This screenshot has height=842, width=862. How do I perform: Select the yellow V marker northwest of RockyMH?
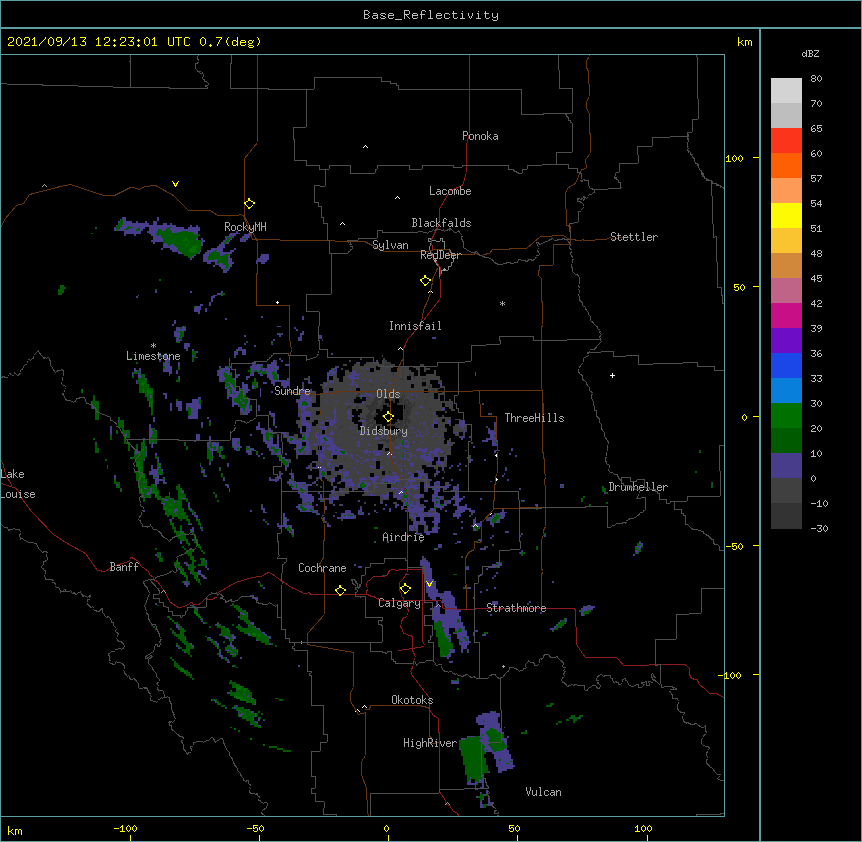[175, 184]
